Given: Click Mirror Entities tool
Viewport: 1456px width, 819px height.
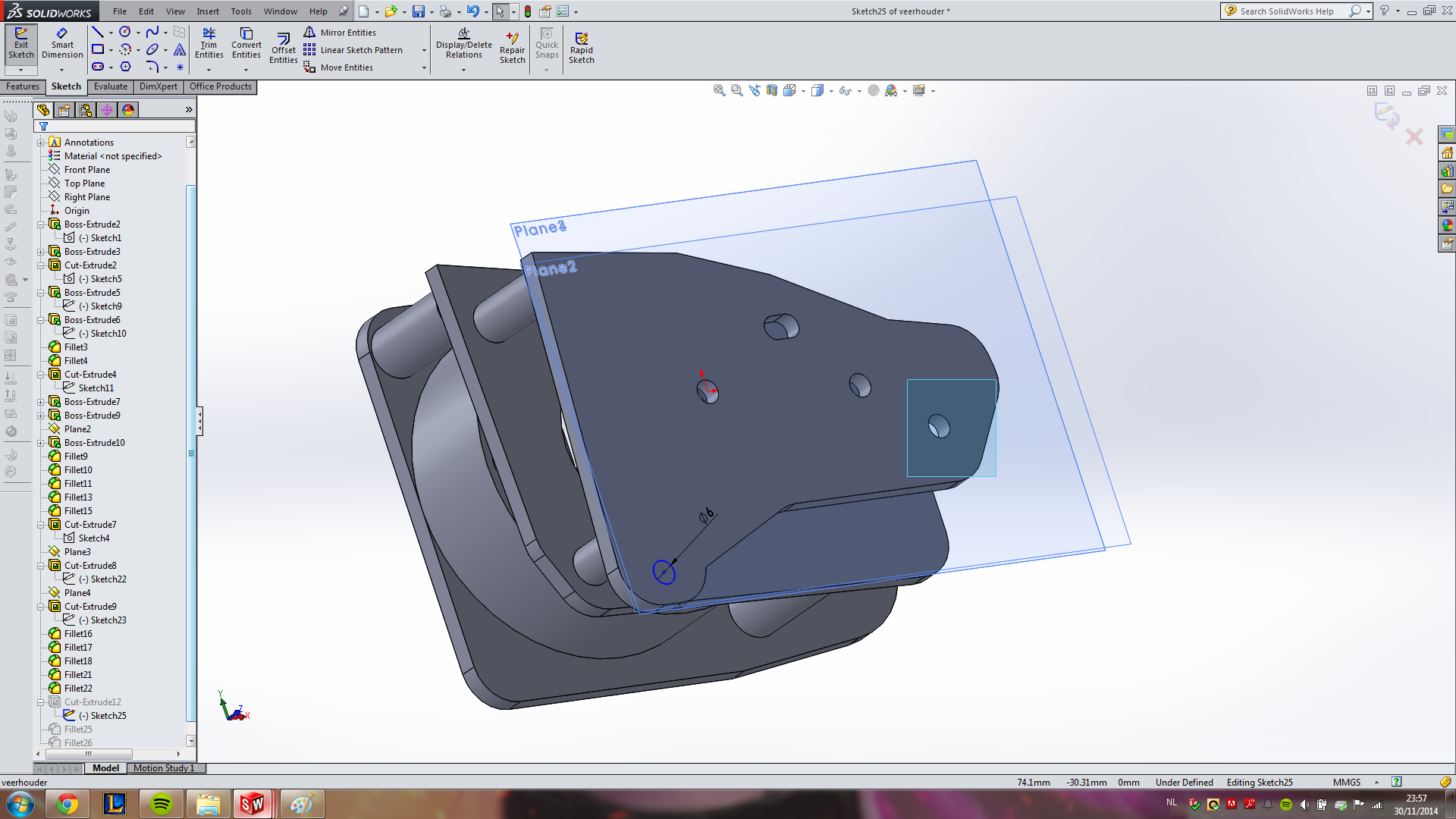Looking at the screenshot, I should 340,33.
